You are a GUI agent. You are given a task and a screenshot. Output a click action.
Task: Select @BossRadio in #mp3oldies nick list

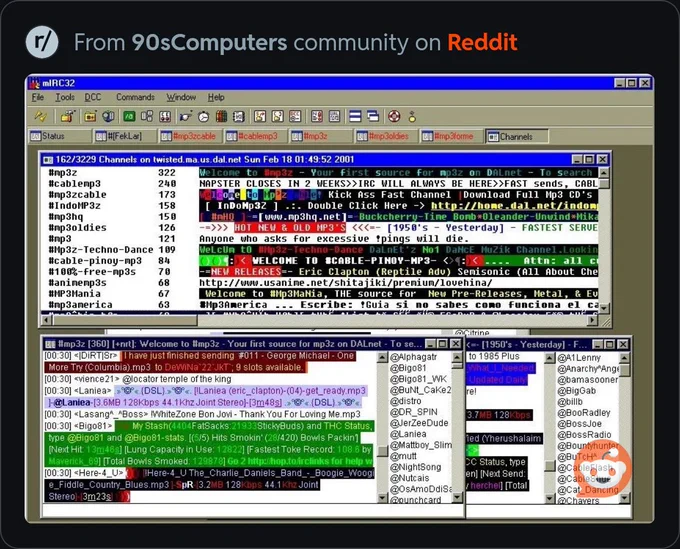coord(584,435)
